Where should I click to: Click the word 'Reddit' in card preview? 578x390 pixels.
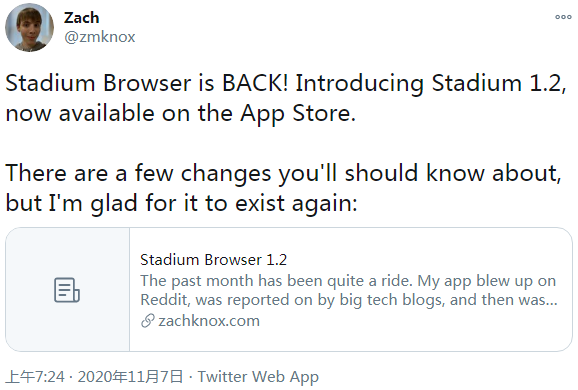point(165,300)
